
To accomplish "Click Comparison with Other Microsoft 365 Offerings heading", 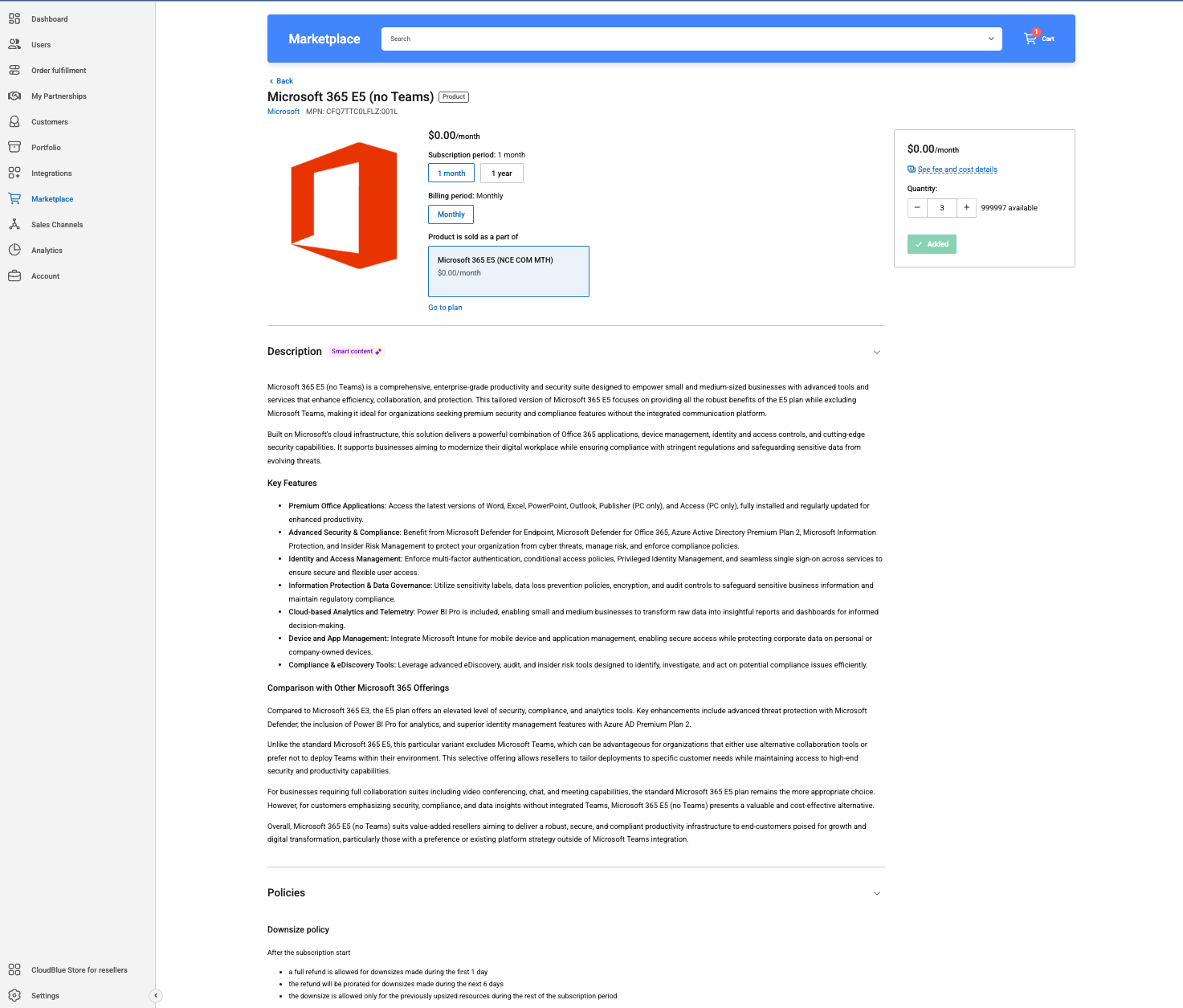I will coord(358,688).
